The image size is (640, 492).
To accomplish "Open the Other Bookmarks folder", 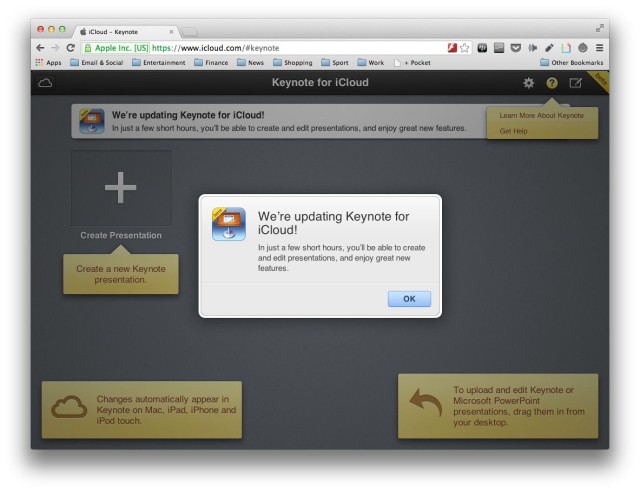I will pos(571,62).
